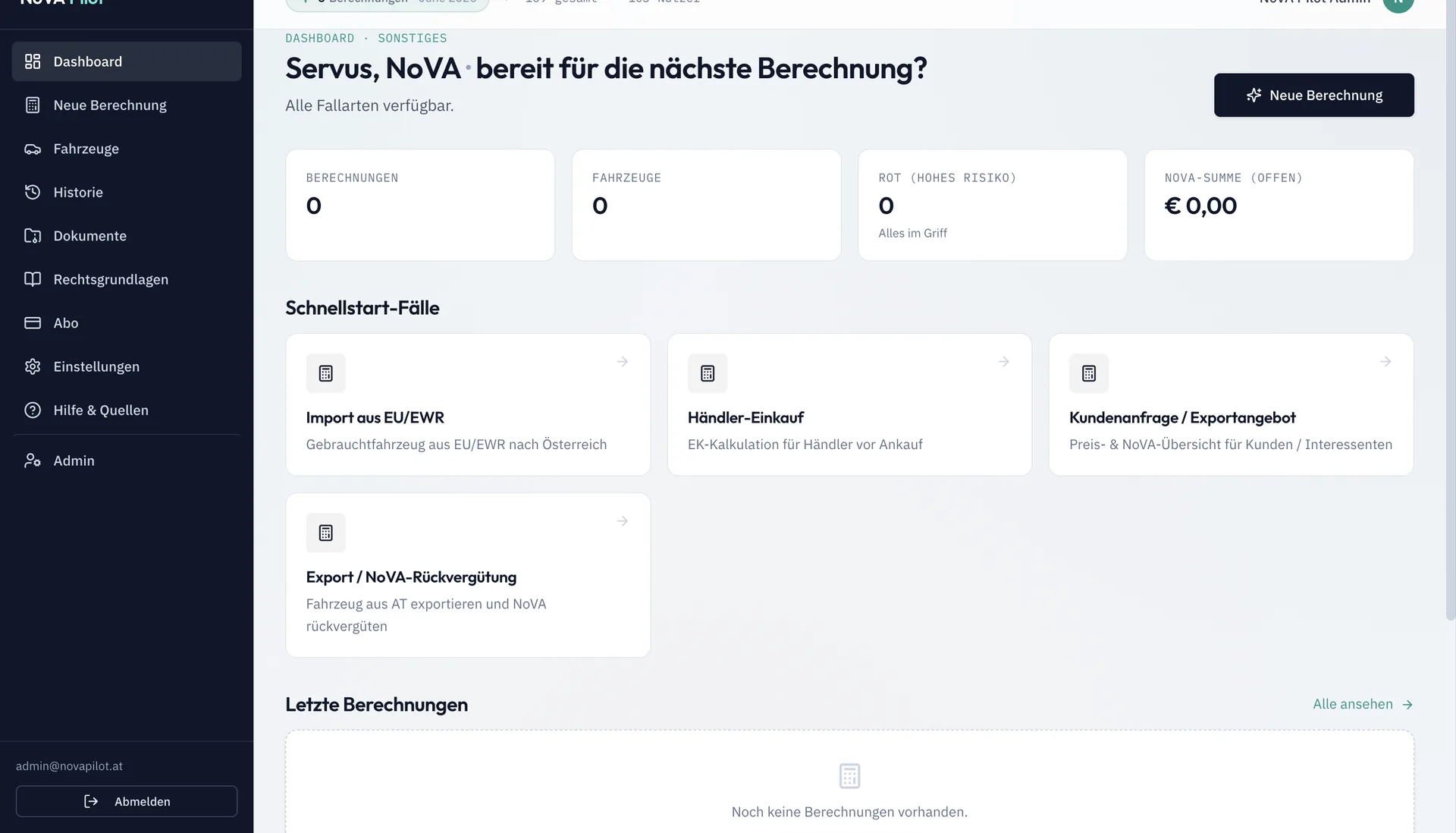Click arrow on Export / NoVA-Rückvergütung card
The image size is (1456, 833).
pos(623,521)
